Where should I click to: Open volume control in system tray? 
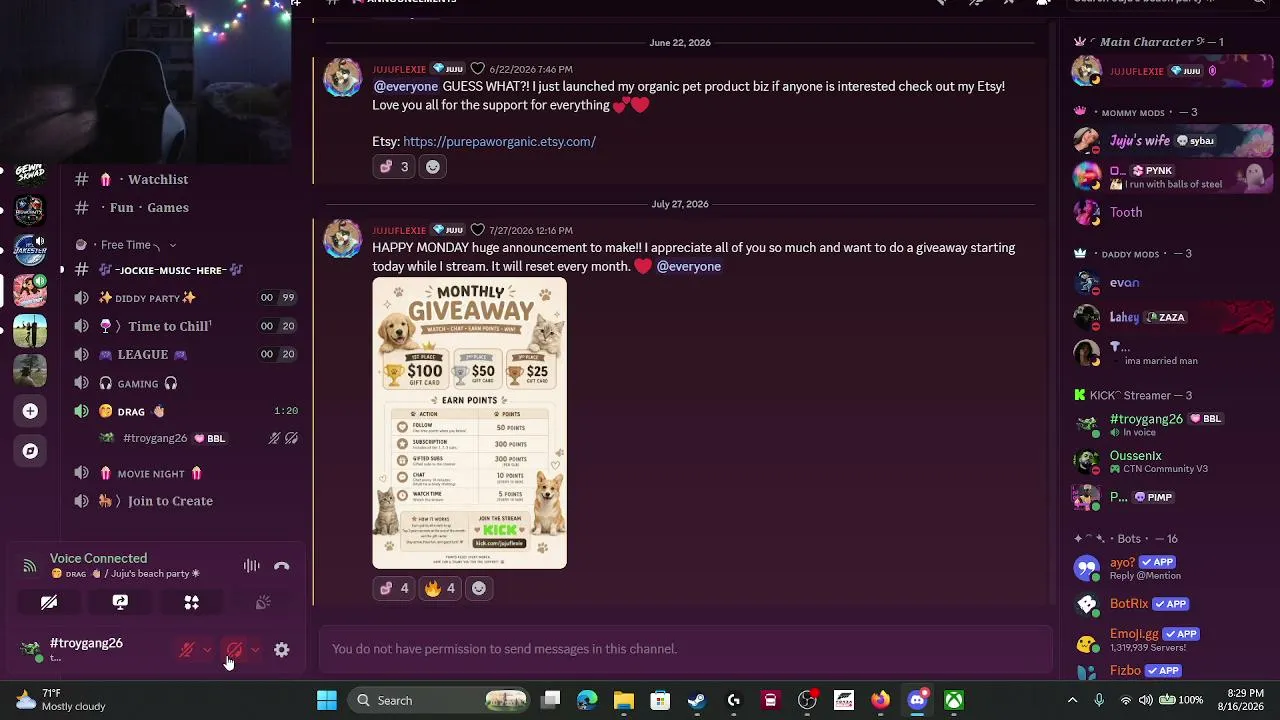click(x=1145, y=700)
